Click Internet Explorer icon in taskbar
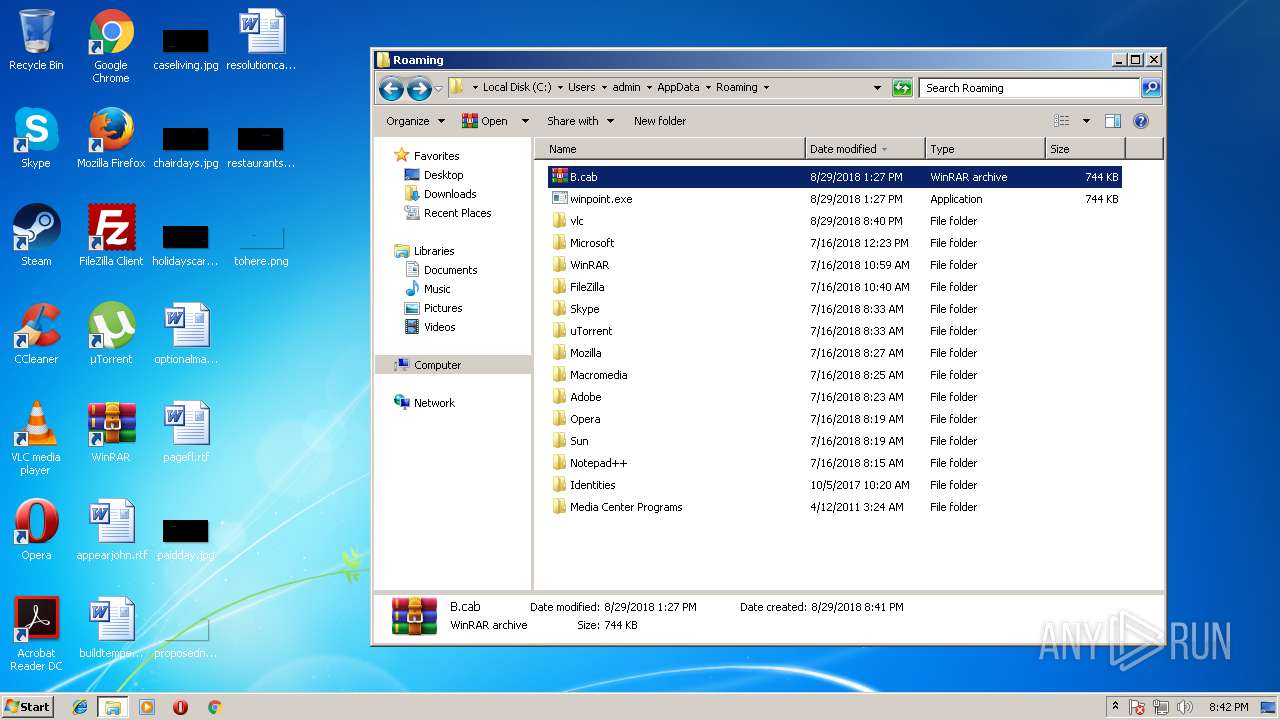 click(80, 707)
